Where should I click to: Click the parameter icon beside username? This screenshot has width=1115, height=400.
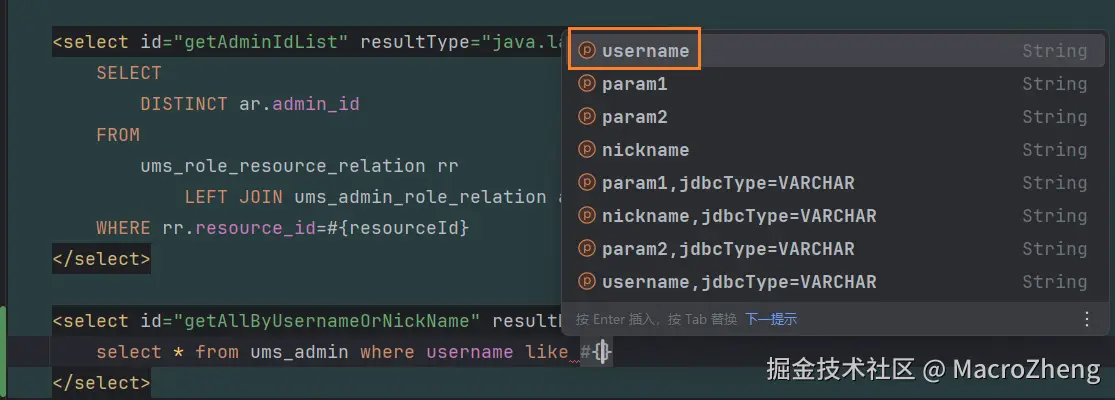click(x=586, y=50)
